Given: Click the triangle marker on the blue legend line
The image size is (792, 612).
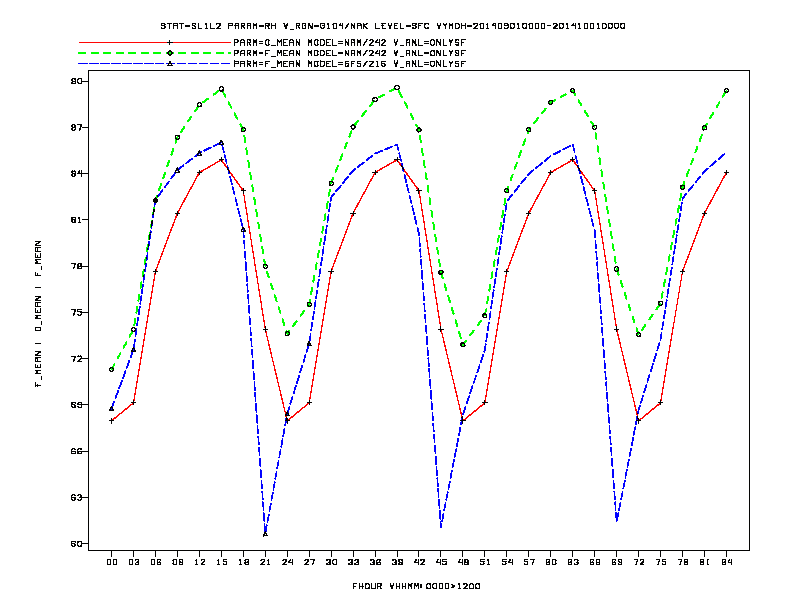Looking at the screenshot, I should [x=170, y=64].
